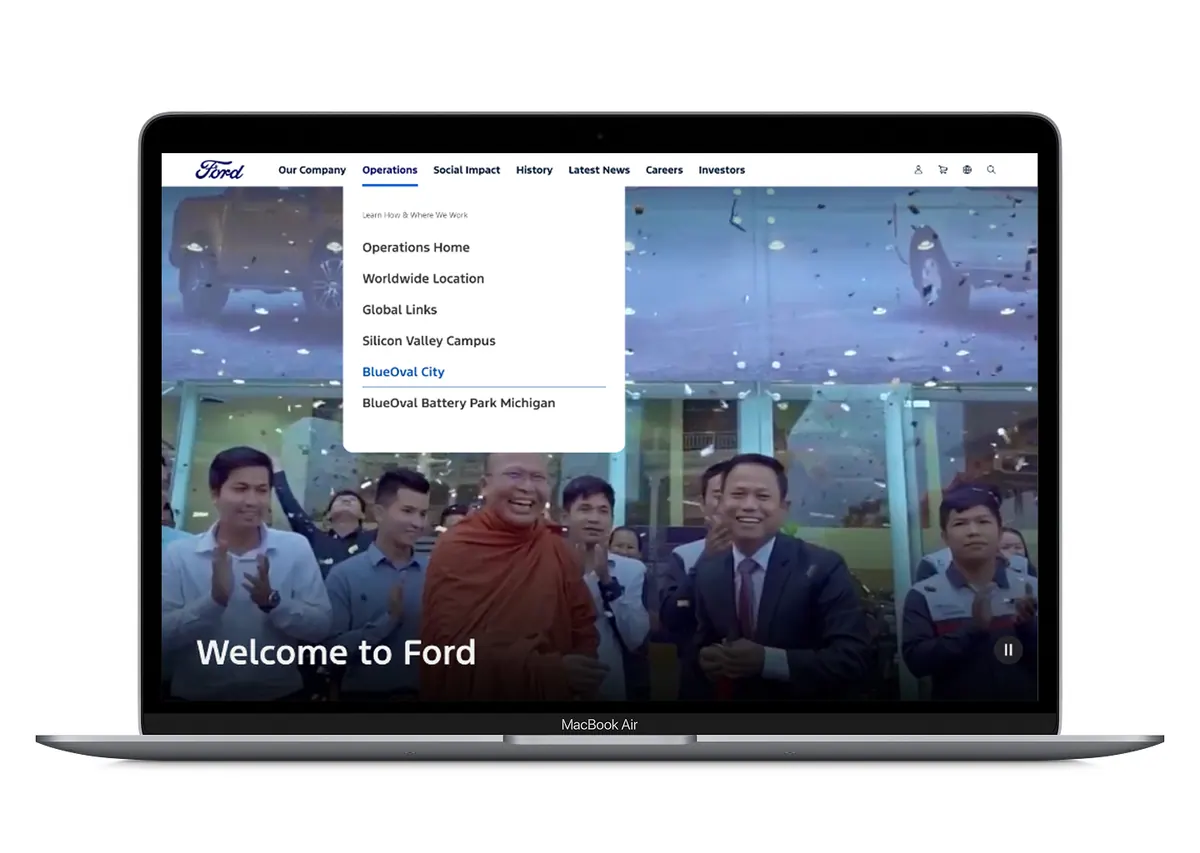1200x853 pixels.
Task: Click Learn How & Where We Work text
Action: coord(415,215)
